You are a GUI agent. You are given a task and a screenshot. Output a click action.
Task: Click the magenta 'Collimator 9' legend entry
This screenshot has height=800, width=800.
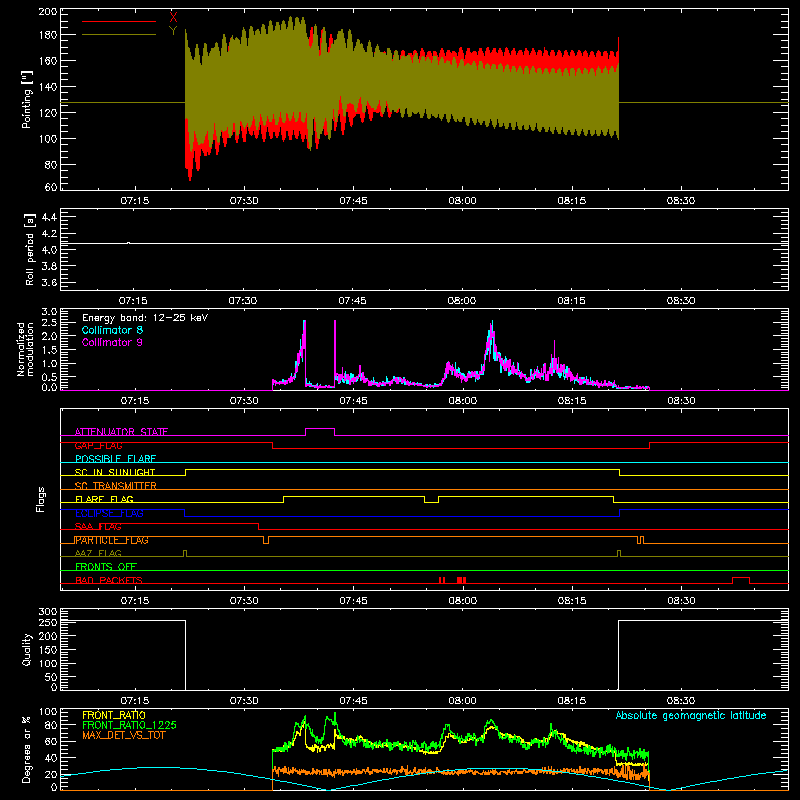tap(112, 342)
